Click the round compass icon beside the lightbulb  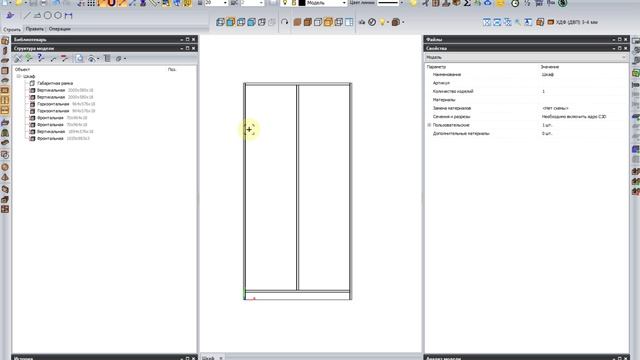tap(372, 22)
